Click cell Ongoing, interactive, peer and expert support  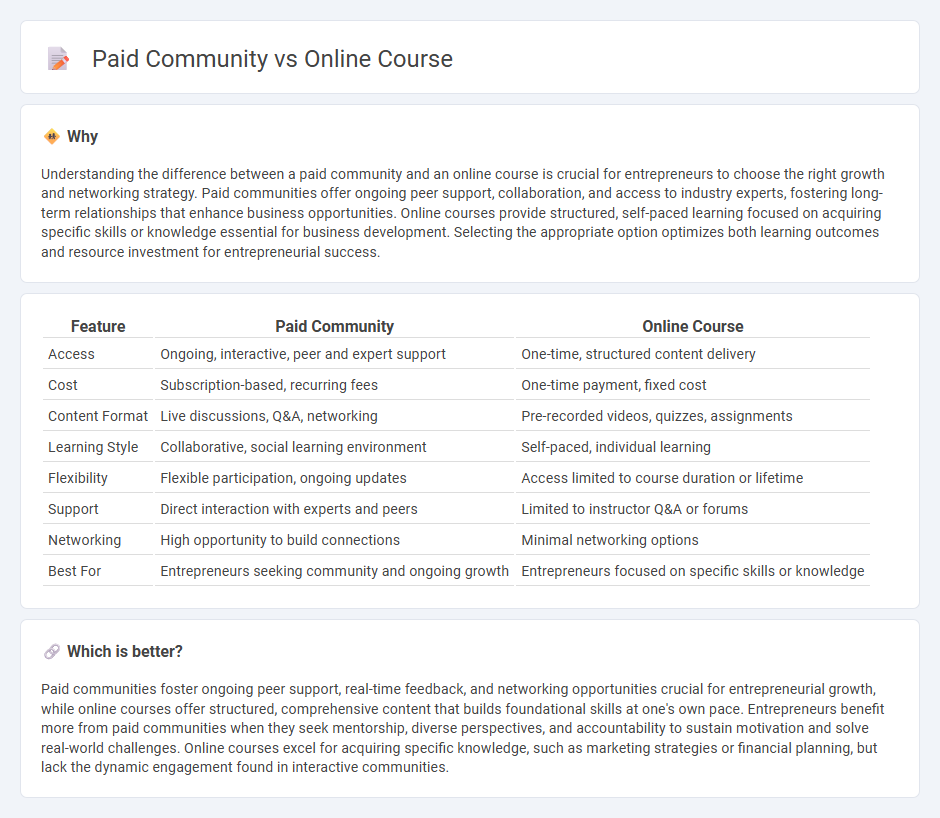point(335,354)
